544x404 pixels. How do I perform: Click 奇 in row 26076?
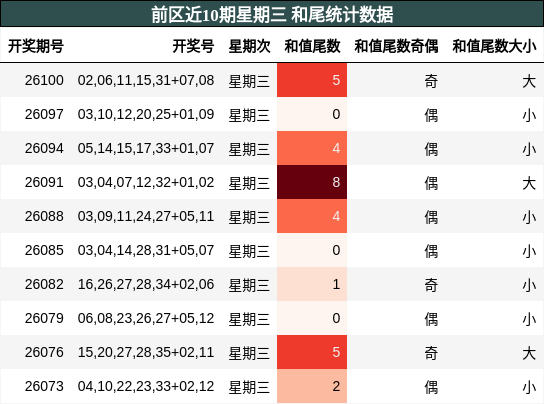point(431,353)
